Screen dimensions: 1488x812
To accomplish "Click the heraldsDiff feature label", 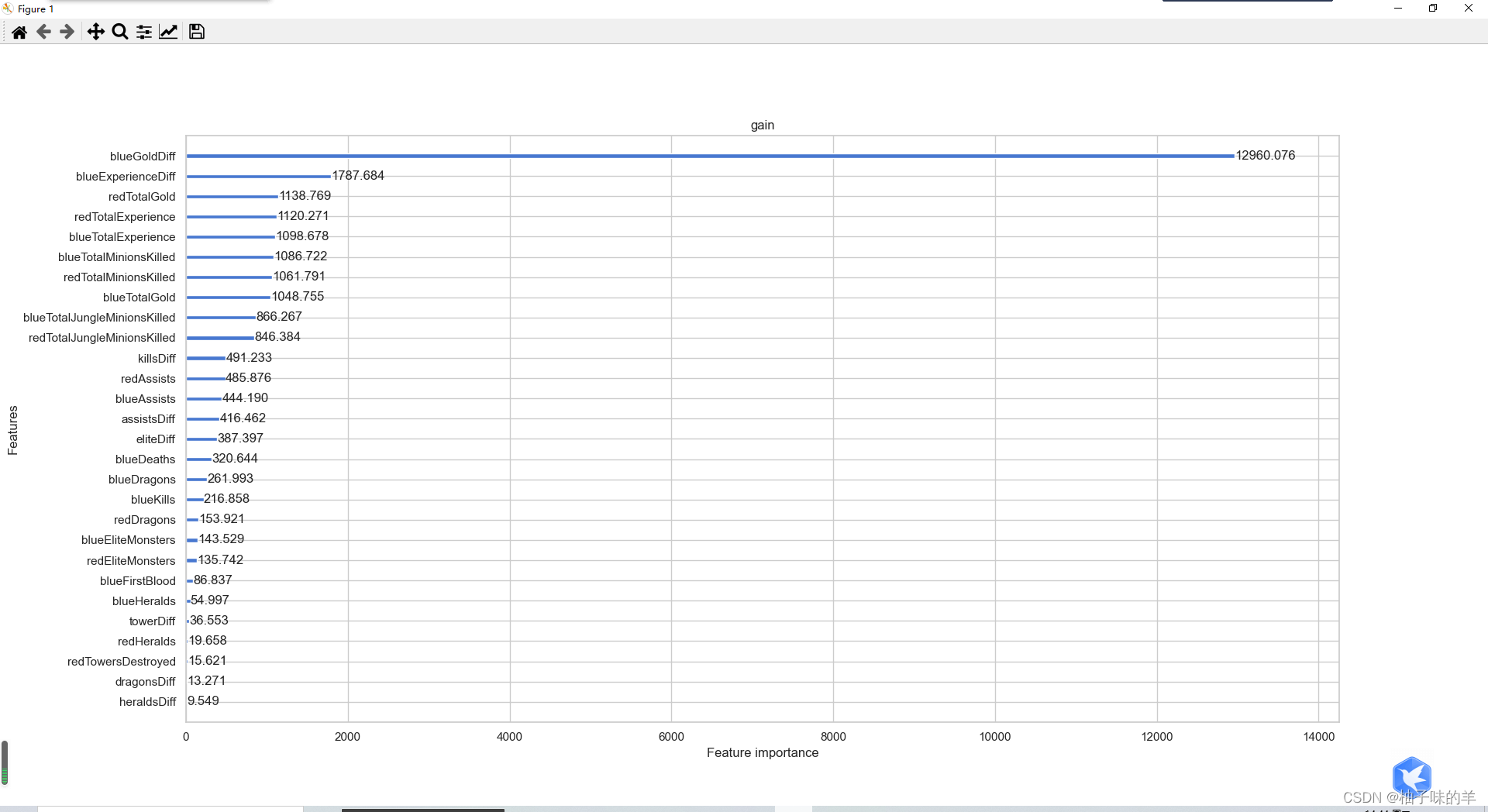I will coord(147,702).
